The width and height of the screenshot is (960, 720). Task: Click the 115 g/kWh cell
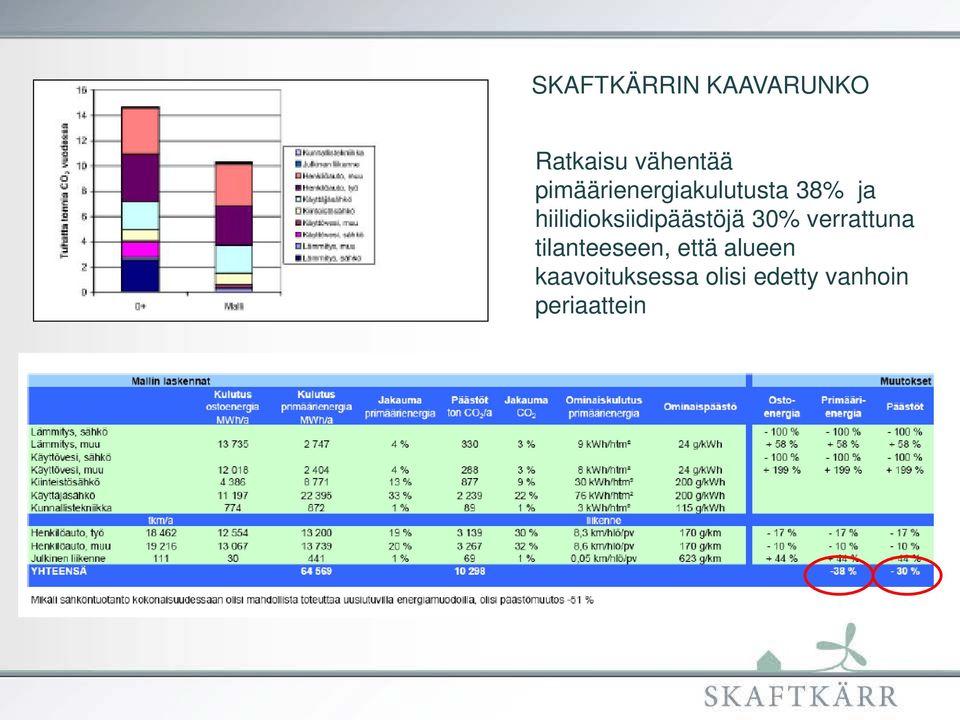click(700, 508)
